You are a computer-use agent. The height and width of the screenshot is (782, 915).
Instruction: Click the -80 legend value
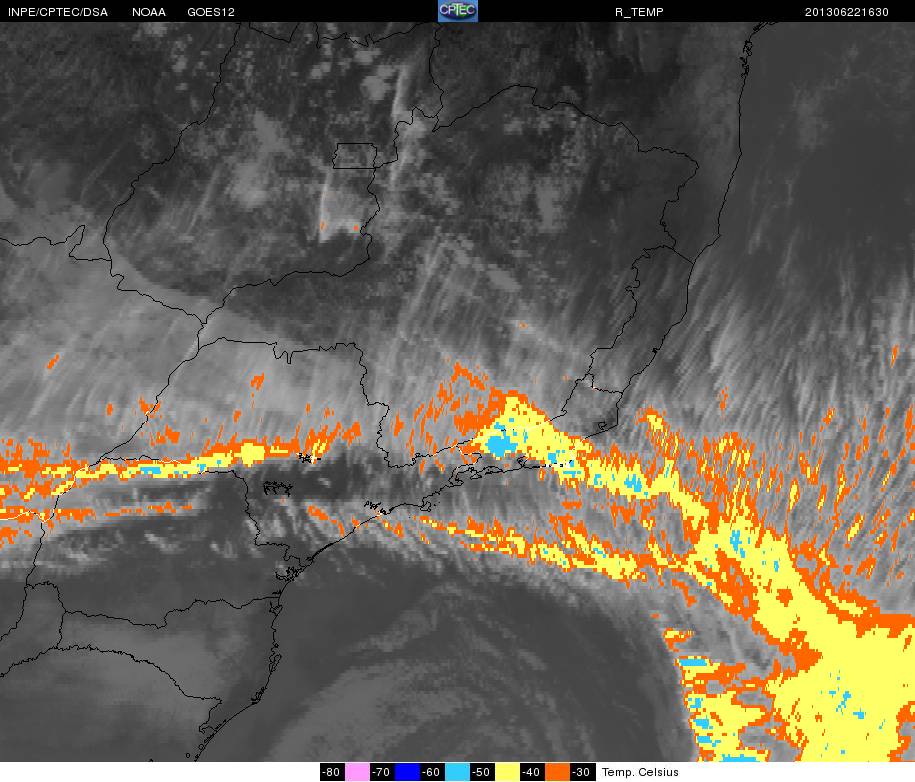pyautogui.click(x=332, y=772)
